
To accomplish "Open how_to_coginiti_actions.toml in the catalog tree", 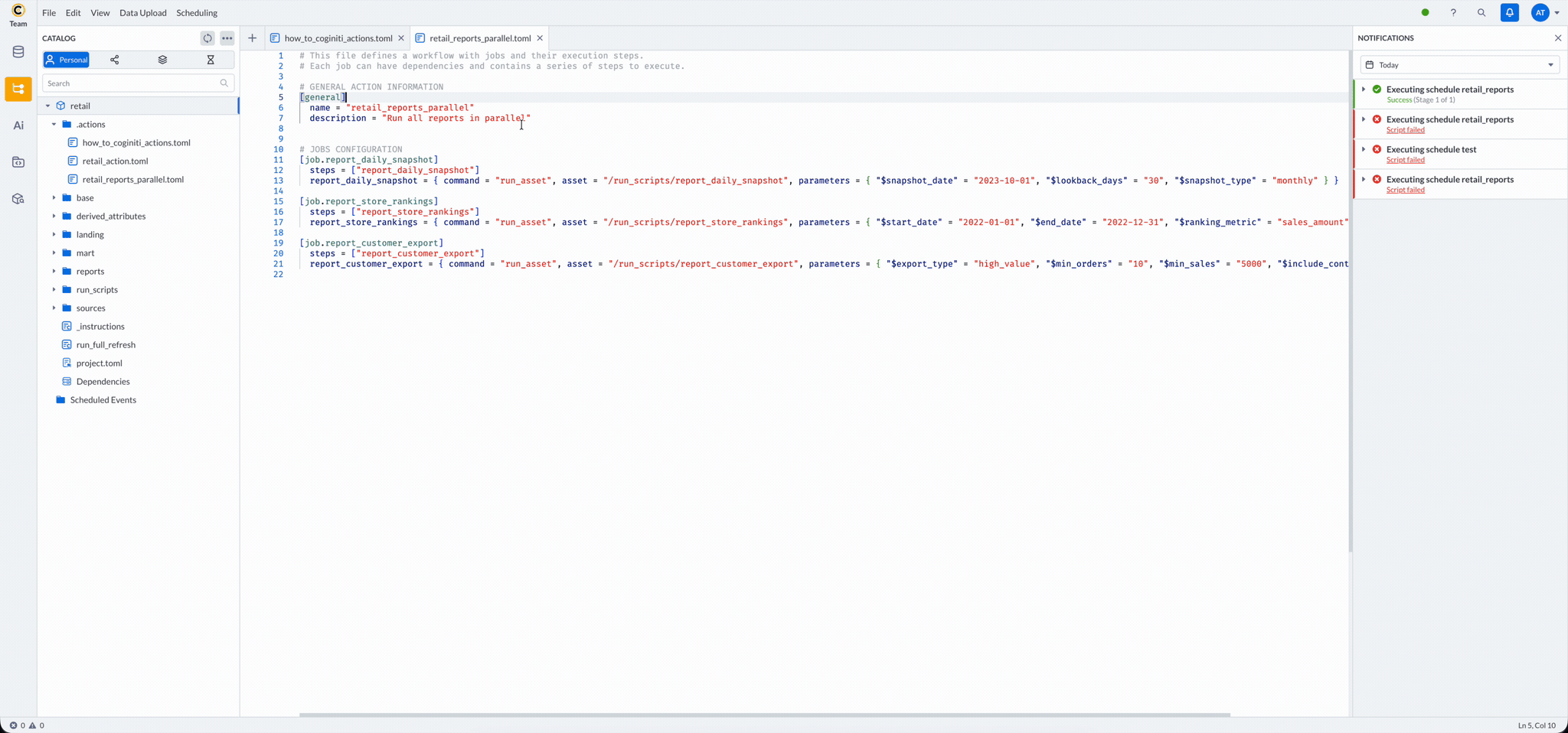I will [x=136, y=143].
